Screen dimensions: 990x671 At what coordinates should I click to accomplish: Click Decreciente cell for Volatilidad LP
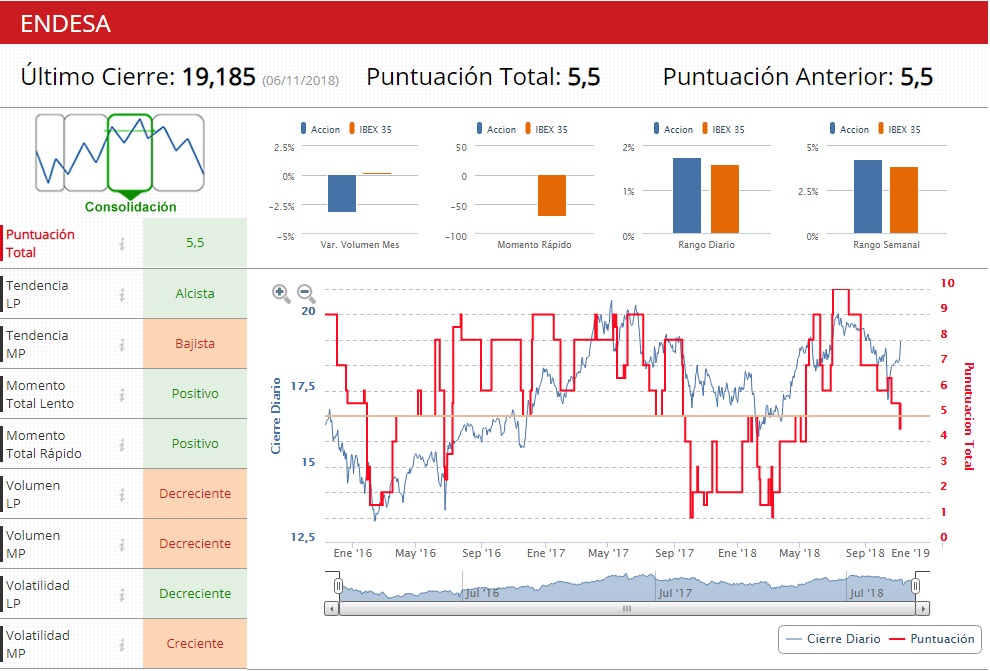[x=195, y=594]
